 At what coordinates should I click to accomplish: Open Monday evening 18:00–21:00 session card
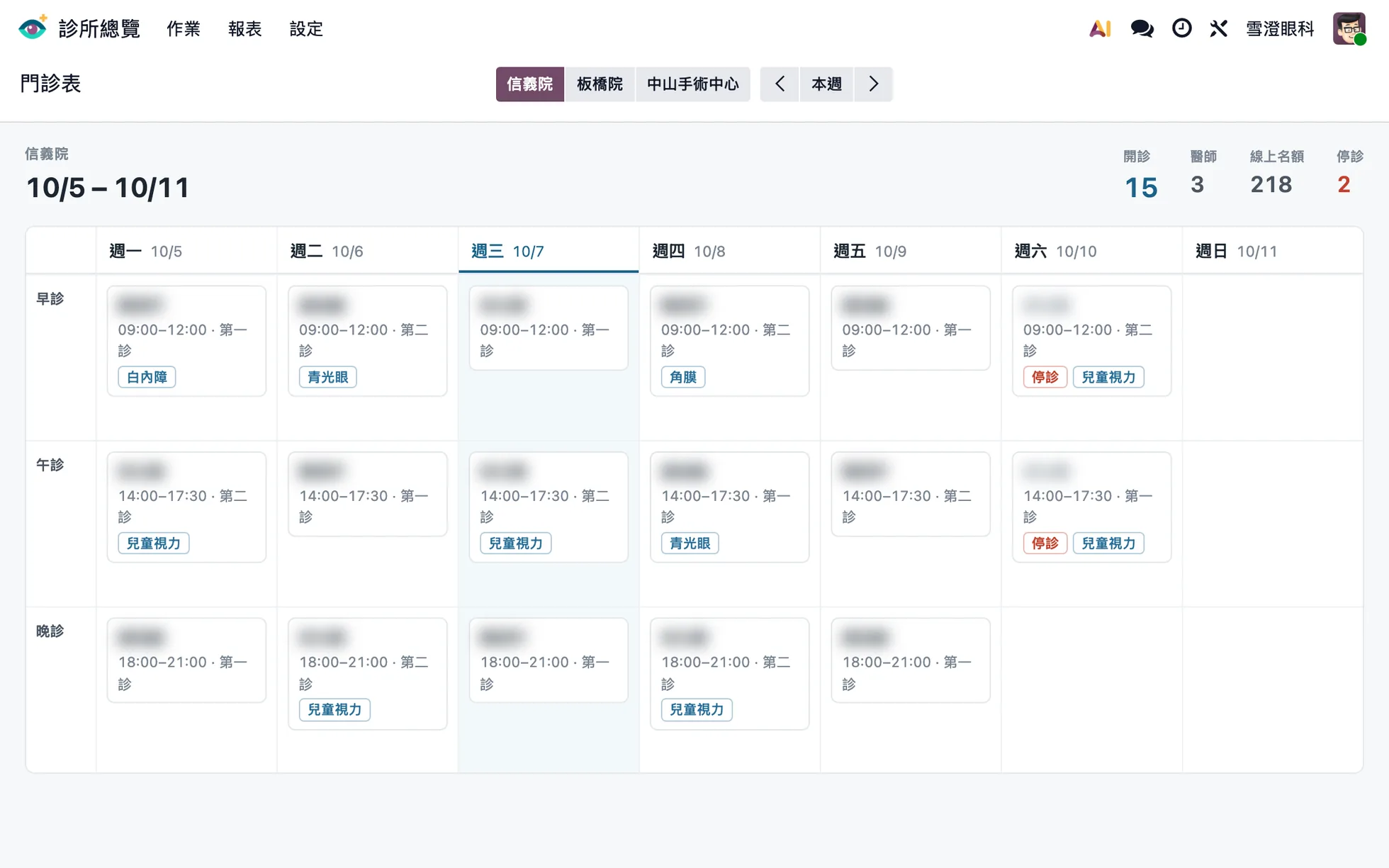pos(186,660)
